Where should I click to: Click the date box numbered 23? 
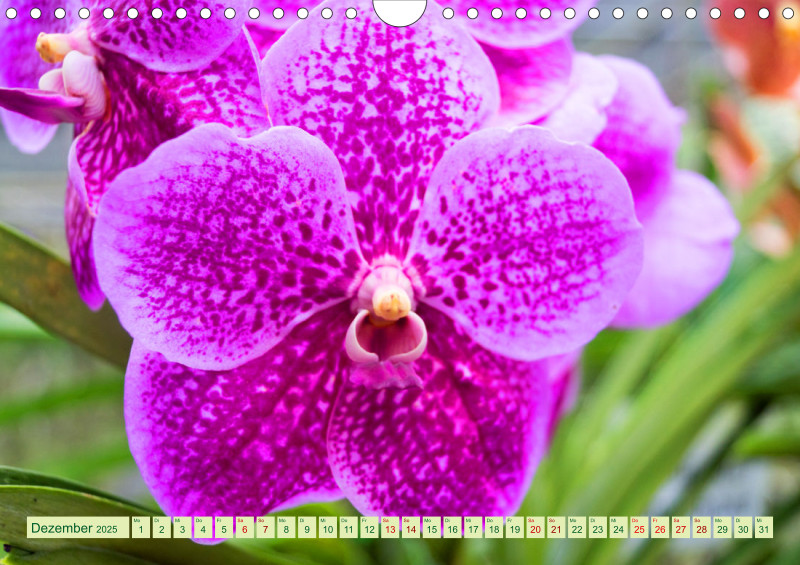click(597, 527)
